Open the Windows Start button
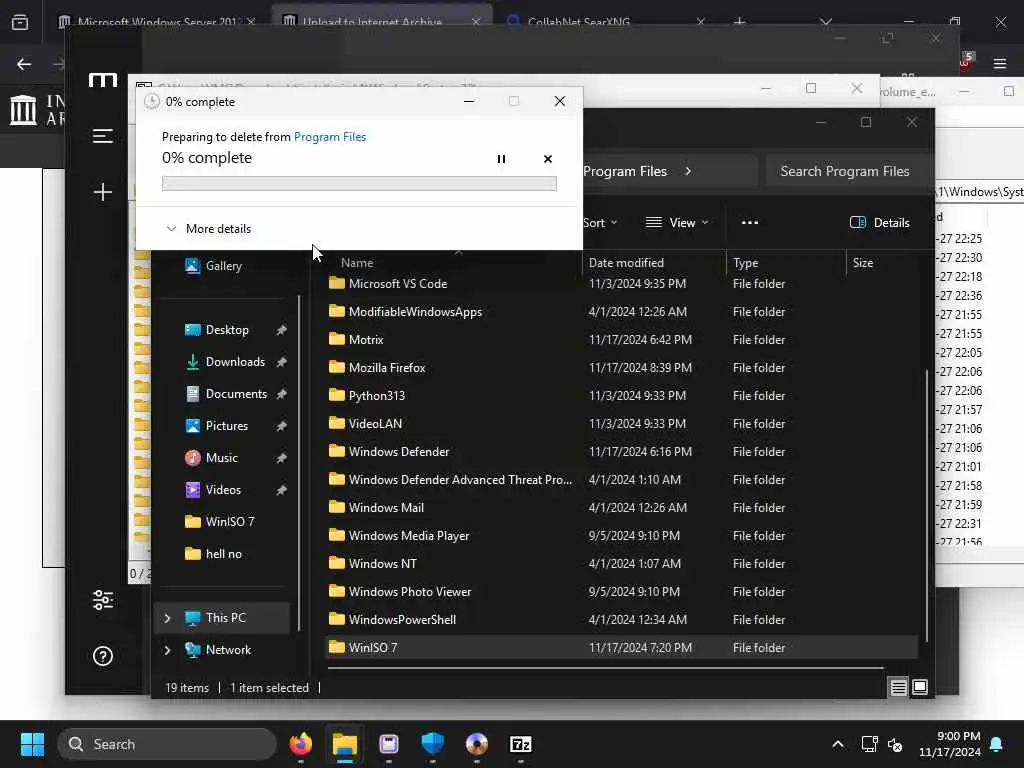1024x768 pixels. pos(32,744)
